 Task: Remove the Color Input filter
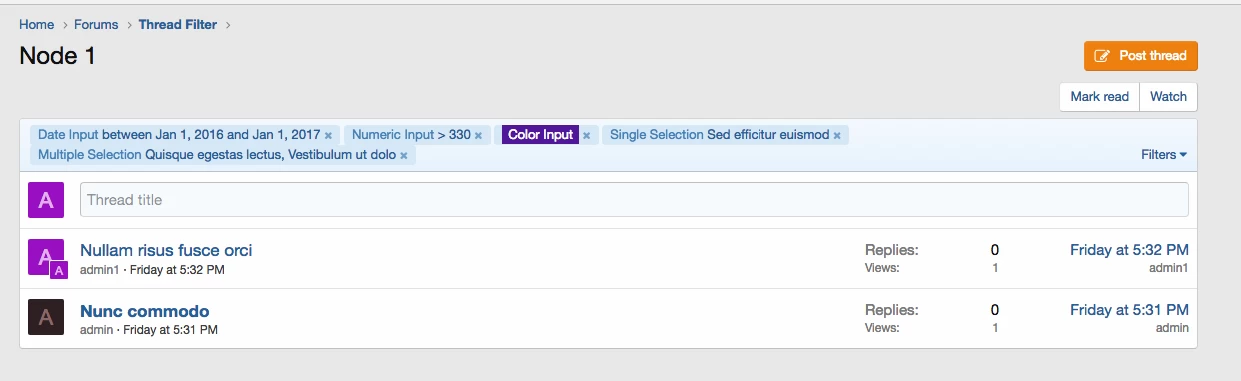pos(587,135)
